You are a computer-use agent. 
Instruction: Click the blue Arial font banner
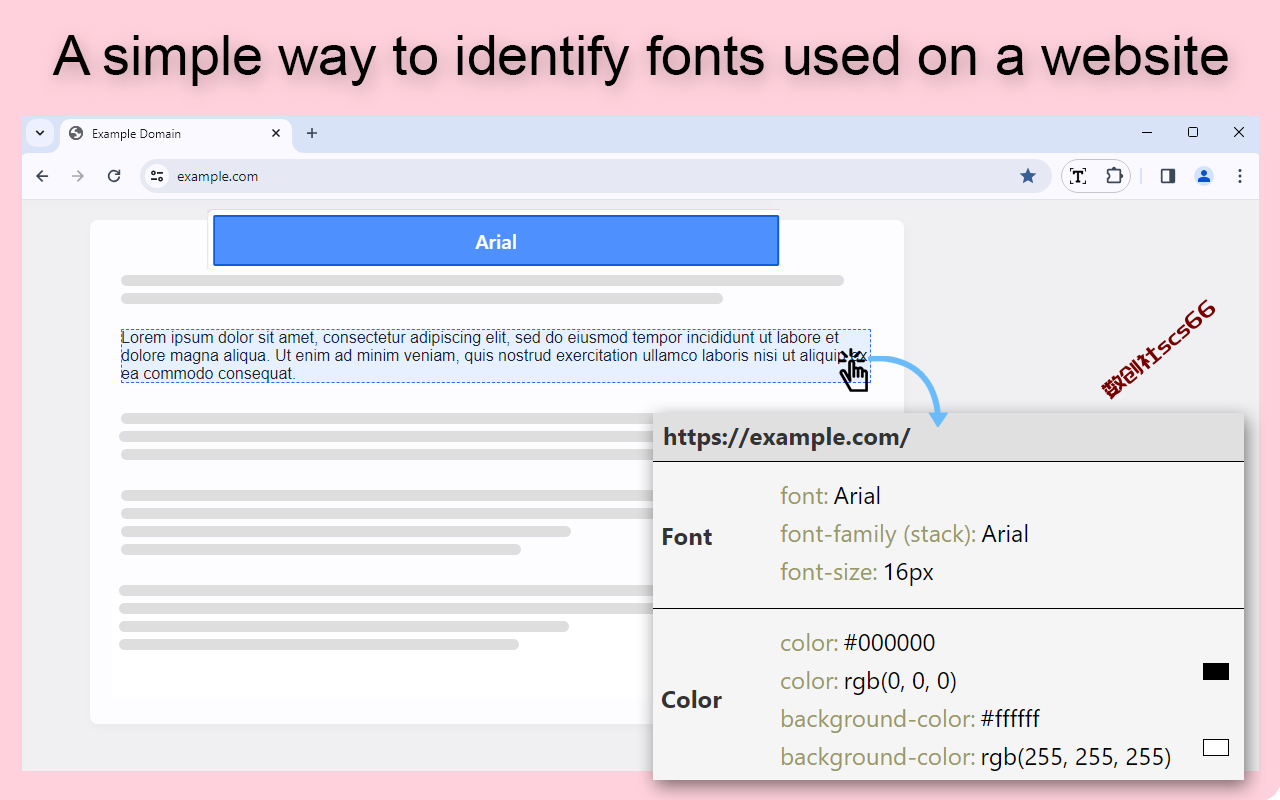(x=496, y=241)
